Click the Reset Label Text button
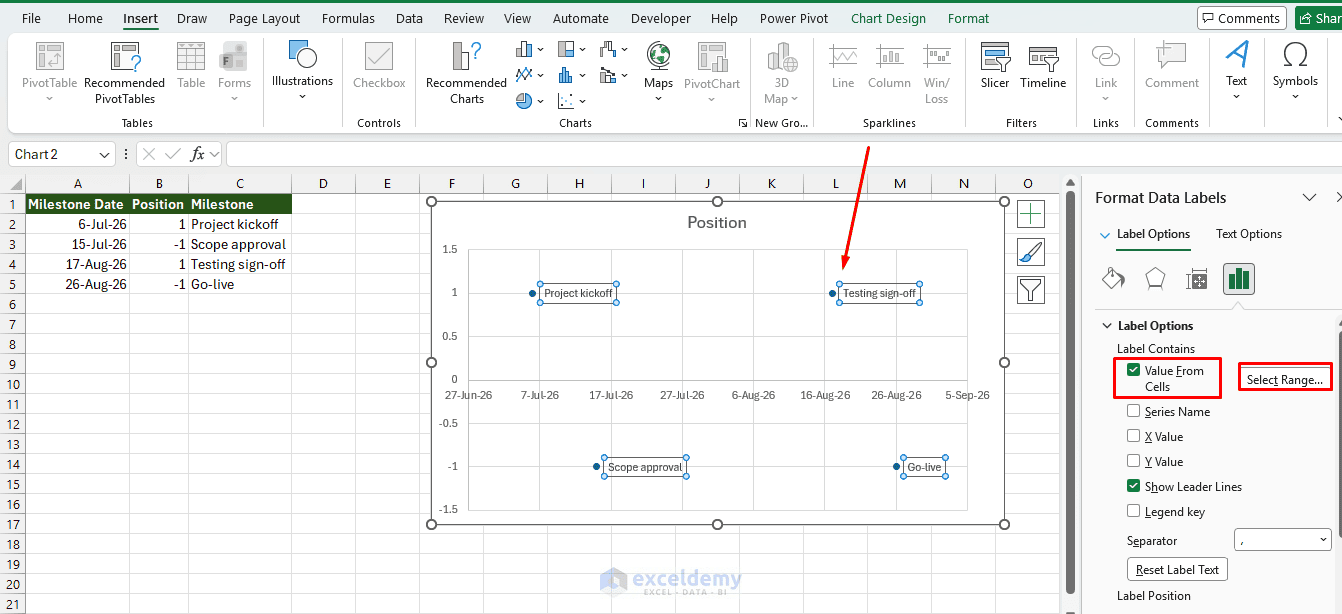Screen dimensions: 1342x614 click(1177, 570)
